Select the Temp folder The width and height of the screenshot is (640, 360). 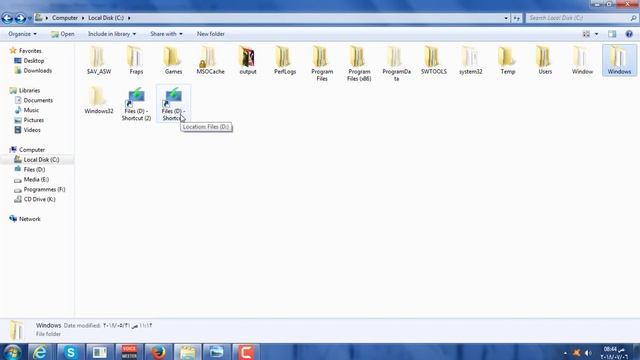[508, 60]
